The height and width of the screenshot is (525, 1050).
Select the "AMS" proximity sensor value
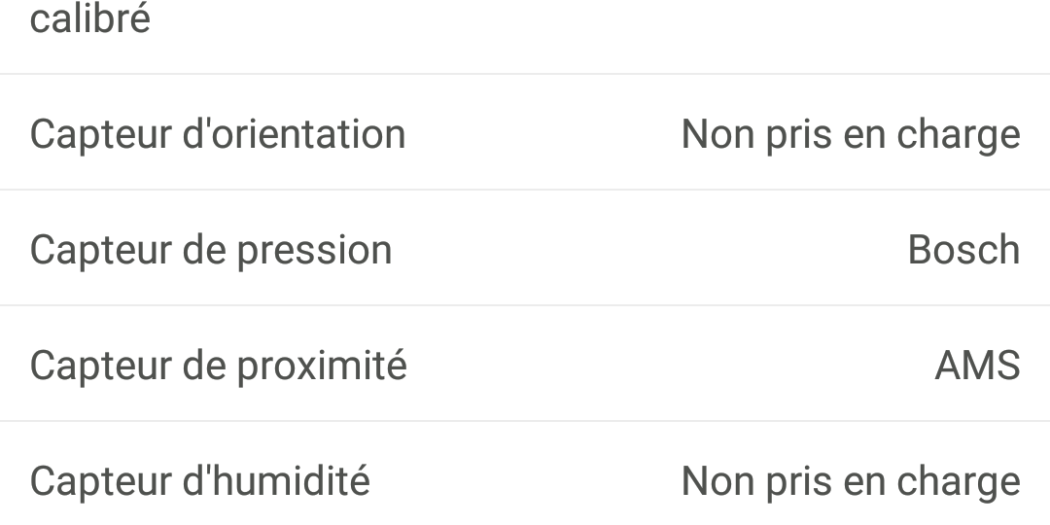pos(977,366)
